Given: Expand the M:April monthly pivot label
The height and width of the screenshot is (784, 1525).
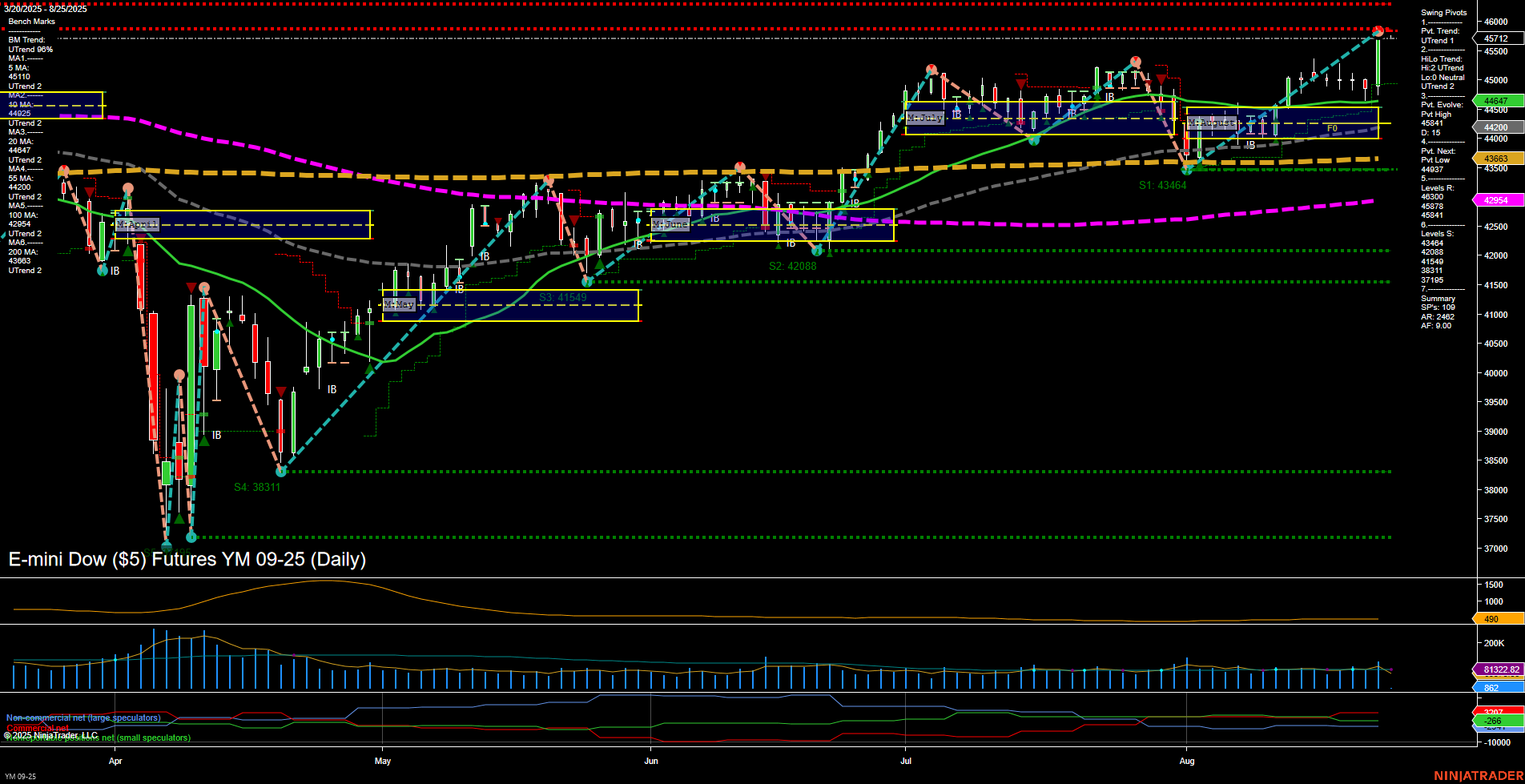Looking at the screenshot, I should 136,225.
